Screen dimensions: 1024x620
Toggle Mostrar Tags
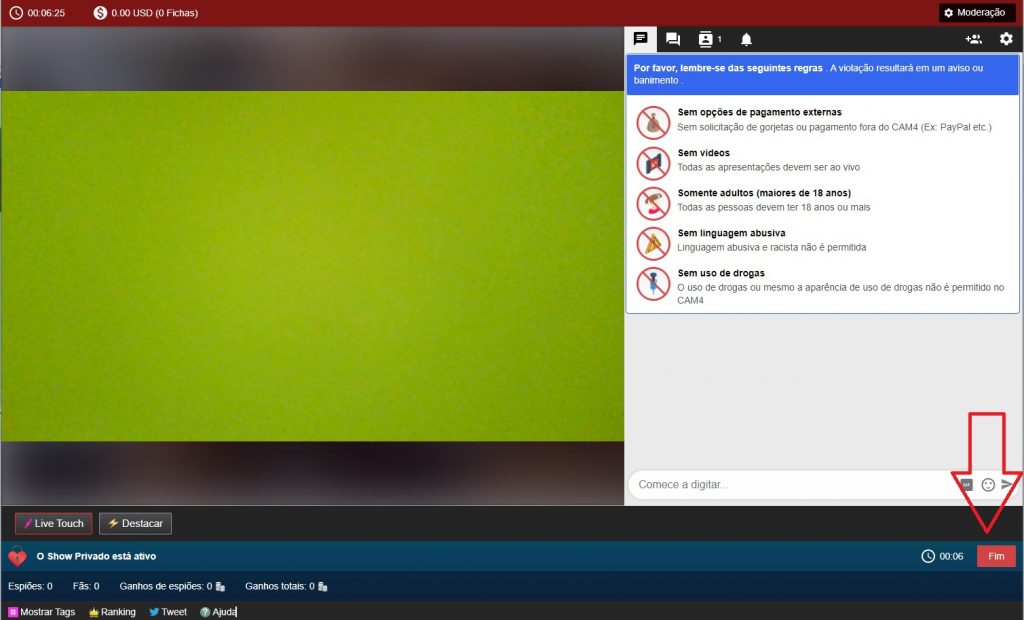point(42,612)
